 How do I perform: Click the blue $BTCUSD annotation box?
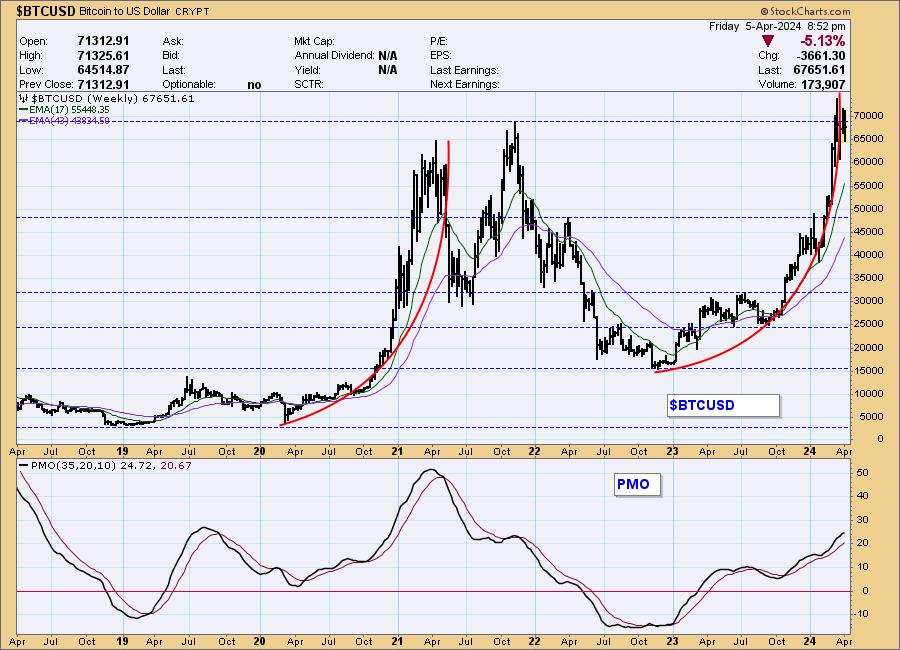coord(723,405)
